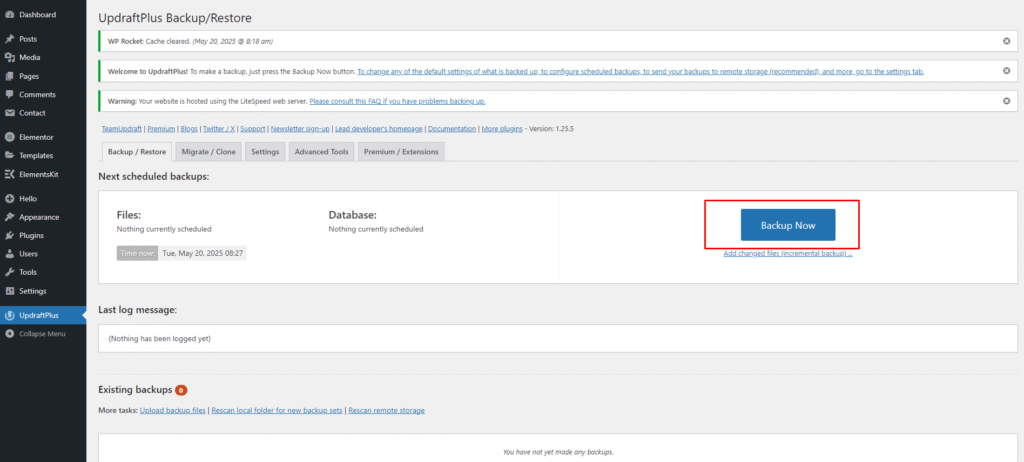Click Rescan remote storage link
The image size is (1024, 462).
(387, 410)
